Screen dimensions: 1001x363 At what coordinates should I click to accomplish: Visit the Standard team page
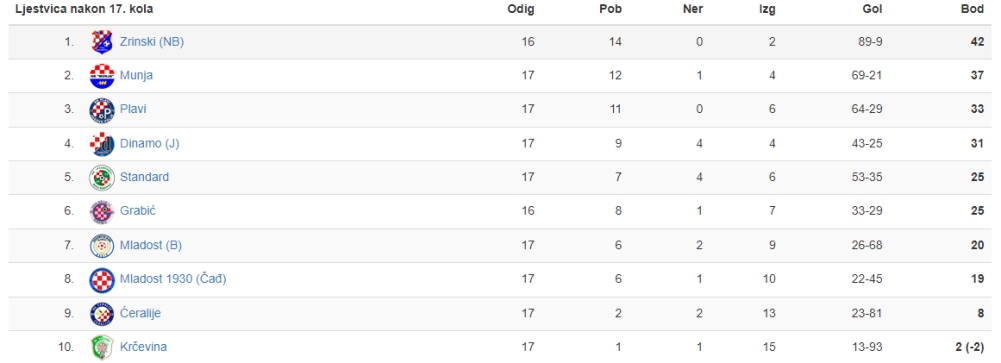144,177
